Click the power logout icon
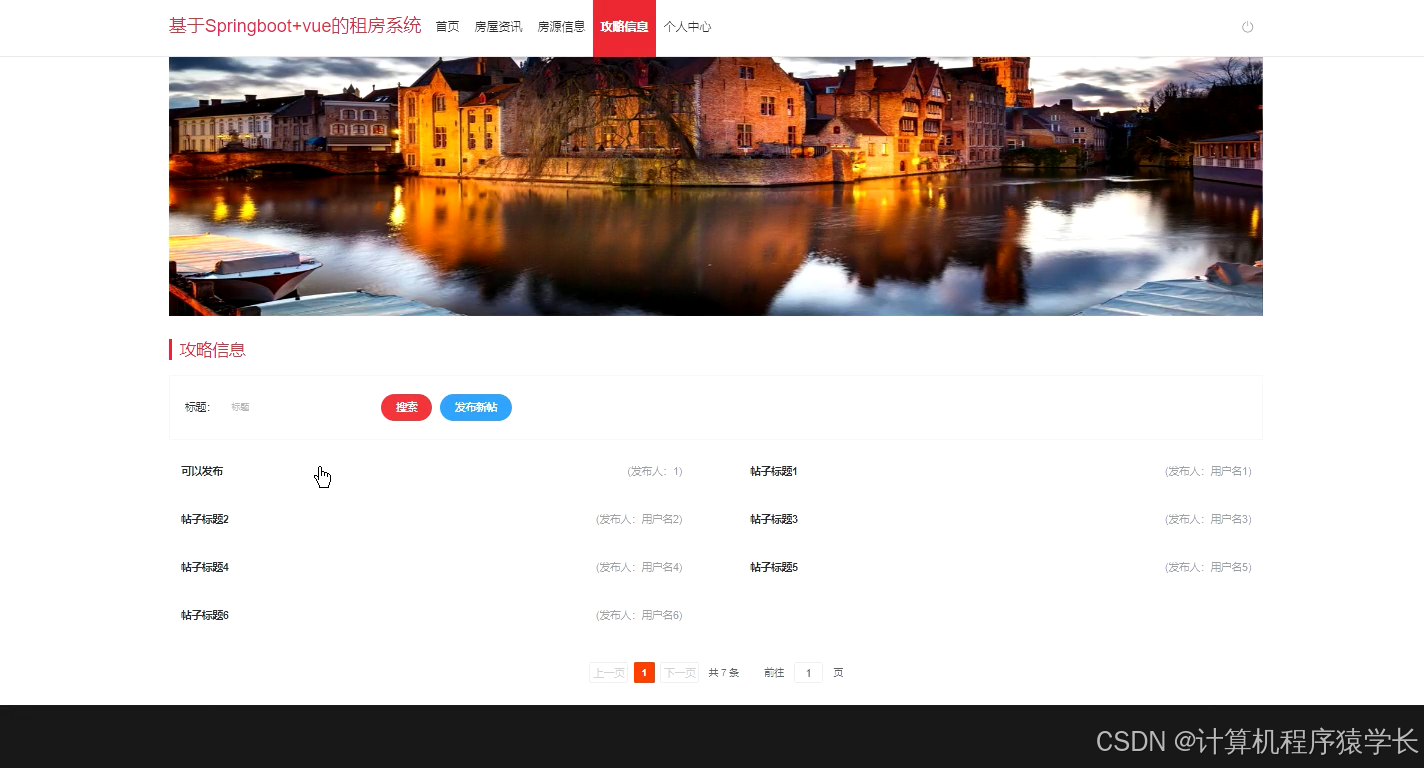 [1247, 27]
